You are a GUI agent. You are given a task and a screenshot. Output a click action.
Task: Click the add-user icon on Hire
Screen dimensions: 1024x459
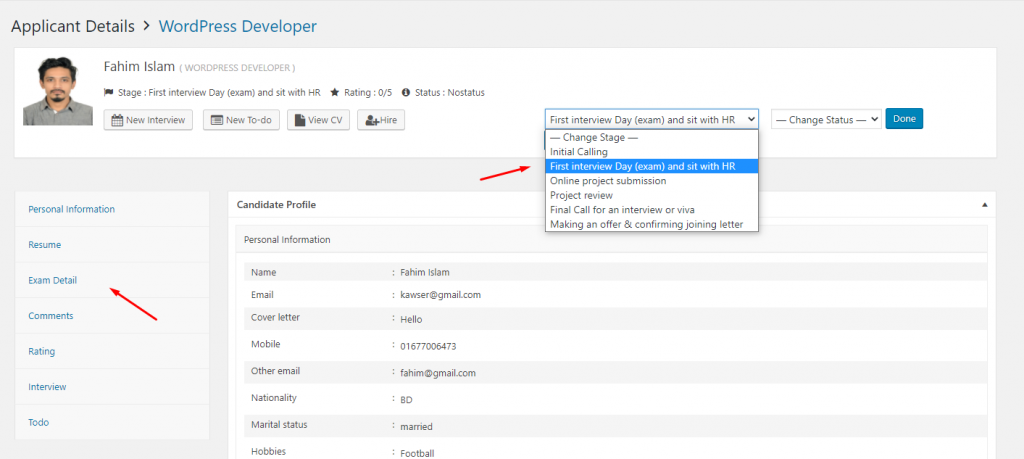pyautogui.click(x=372, y=120)
